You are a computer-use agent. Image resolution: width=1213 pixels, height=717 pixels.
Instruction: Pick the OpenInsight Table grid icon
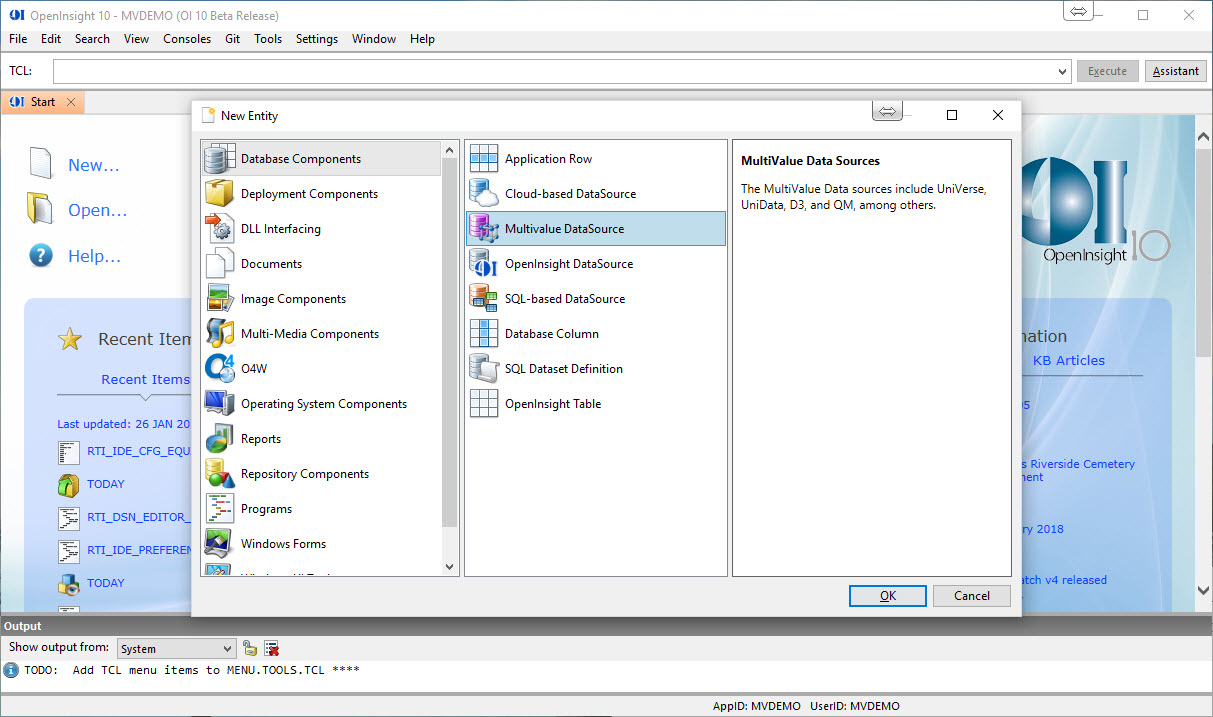(484, 404)
